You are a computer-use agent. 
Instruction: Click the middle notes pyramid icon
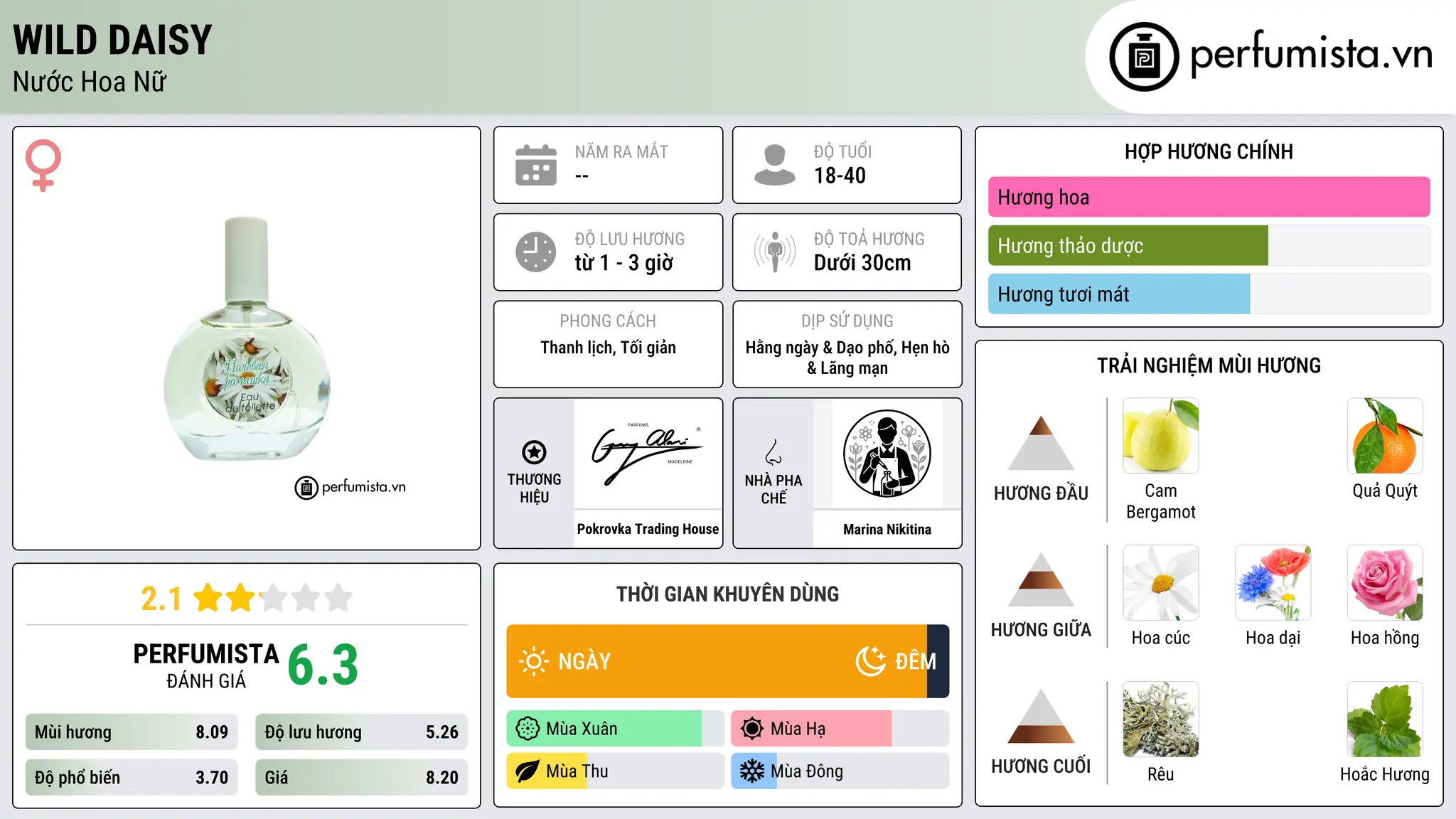click(1041, 579)
